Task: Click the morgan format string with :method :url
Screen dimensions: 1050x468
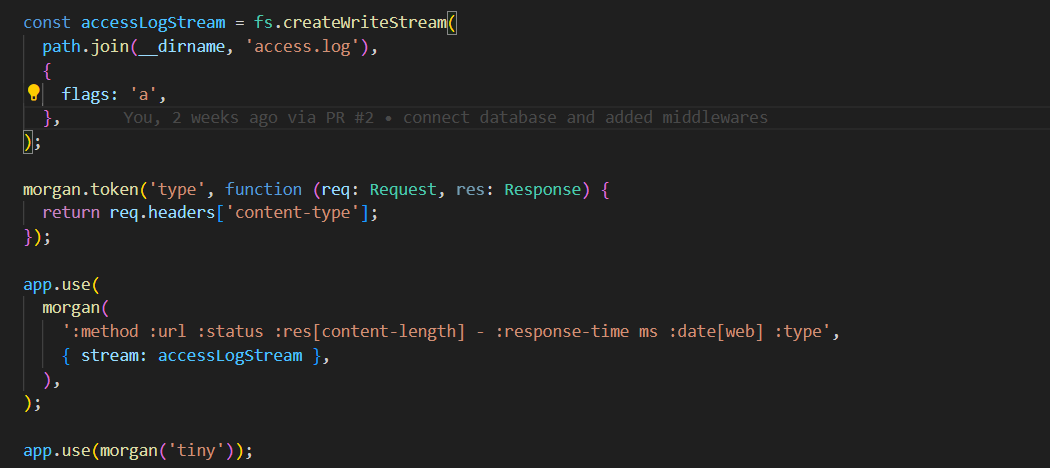Action: [447, 331]
